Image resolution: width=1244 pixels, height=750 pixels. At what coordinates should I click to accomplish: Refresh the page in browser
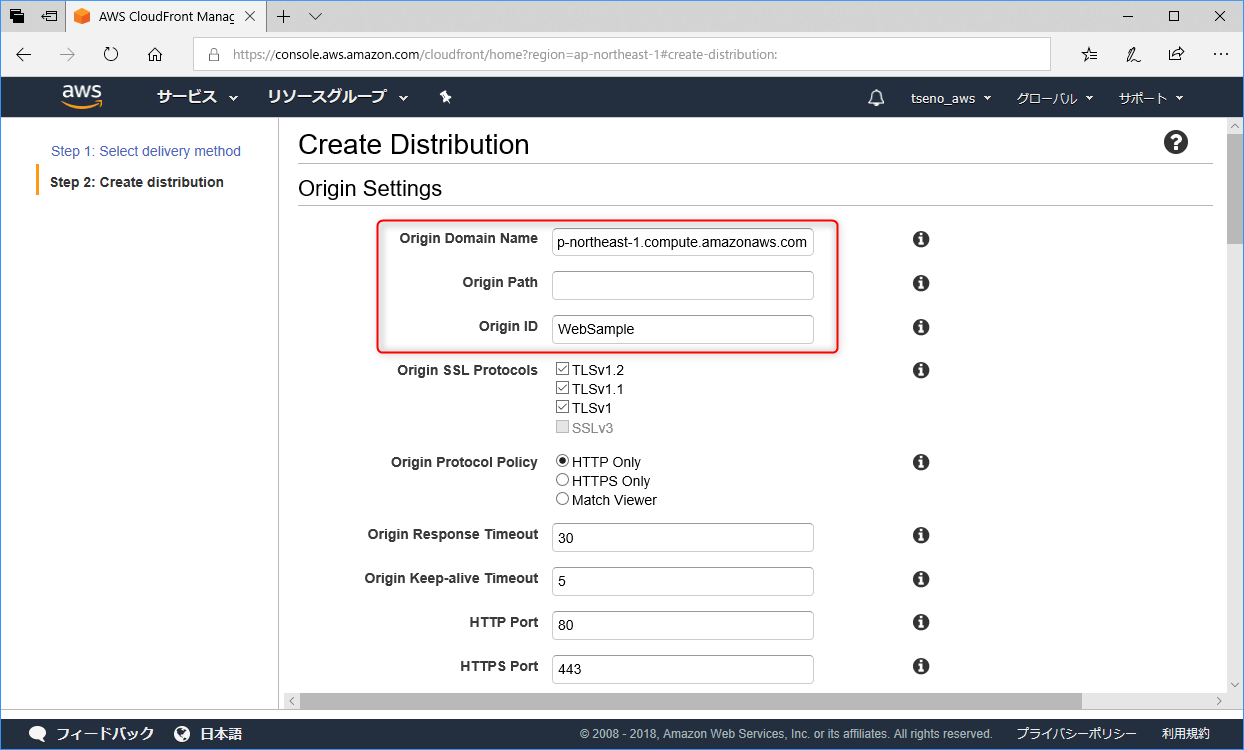tap(111, 54)
